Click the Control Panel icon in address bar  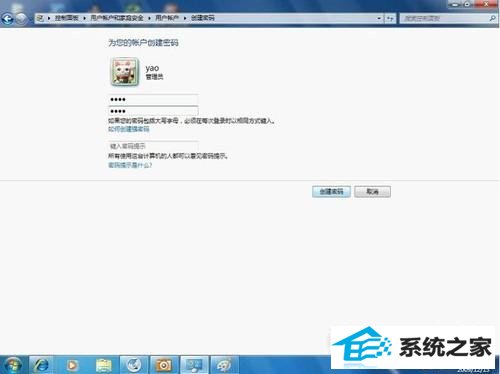point(40,18)
